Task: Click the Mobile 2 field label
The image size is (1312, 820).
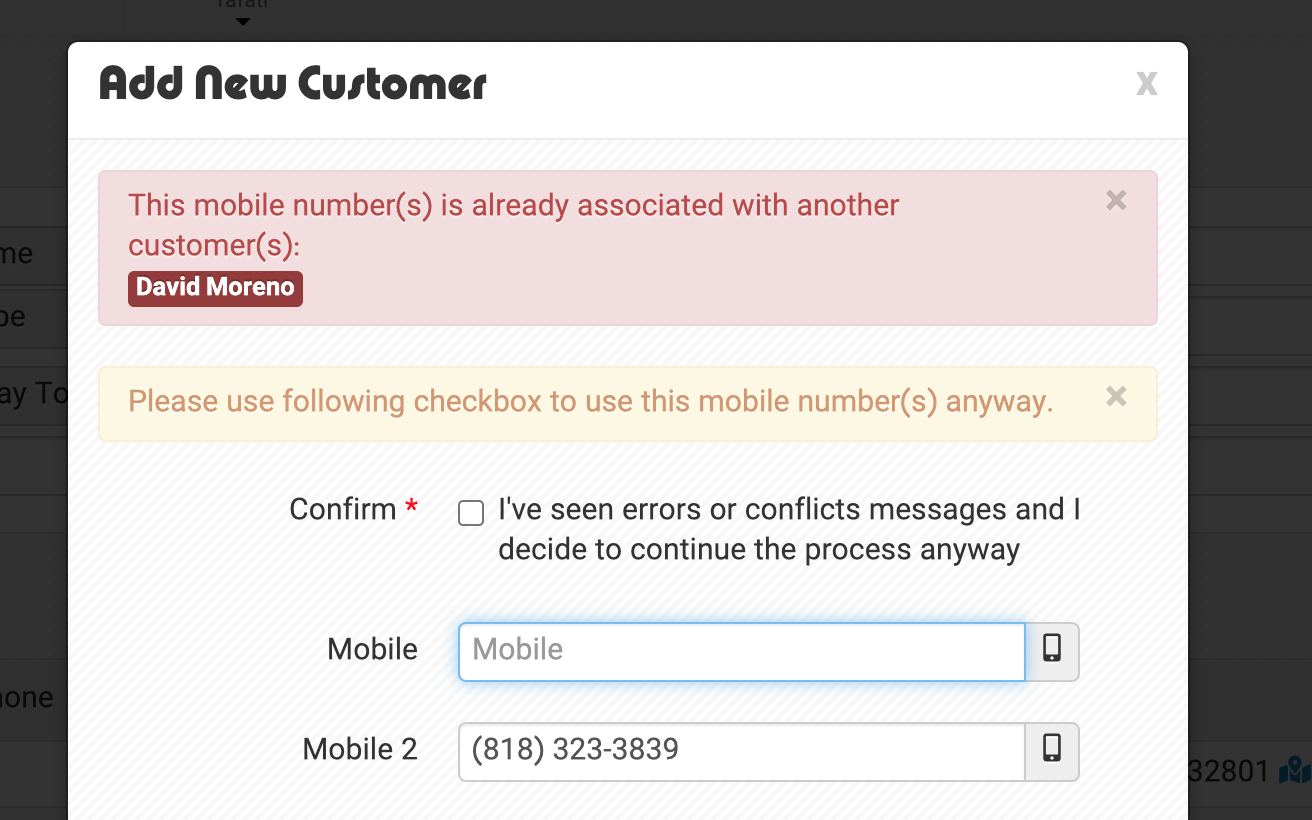Action: click(x=360, y=749)
